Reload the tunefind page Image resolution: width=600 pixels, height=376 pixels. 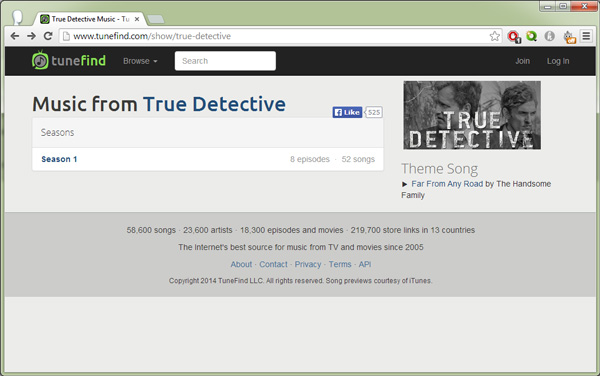point(48,36)
